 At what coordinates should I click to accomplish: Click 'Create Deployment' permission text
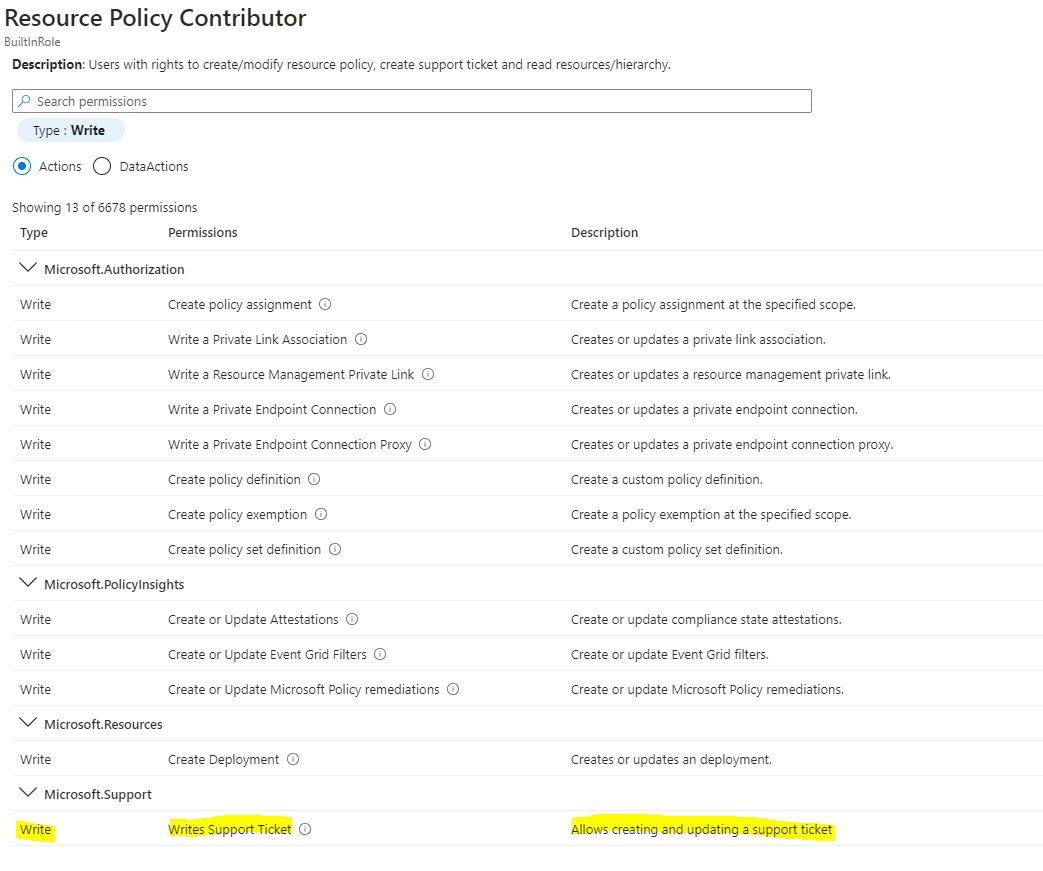tap(224, 760)
